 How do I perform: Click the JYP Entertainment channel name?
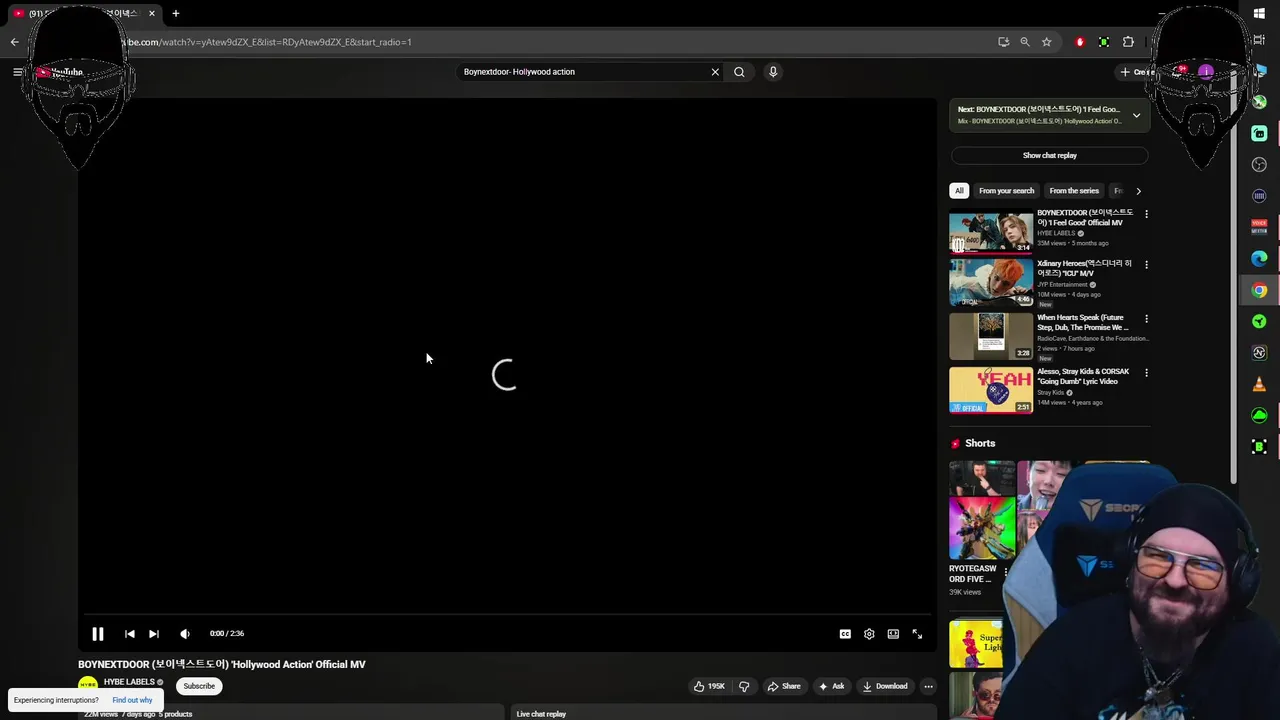(1062, 285)
